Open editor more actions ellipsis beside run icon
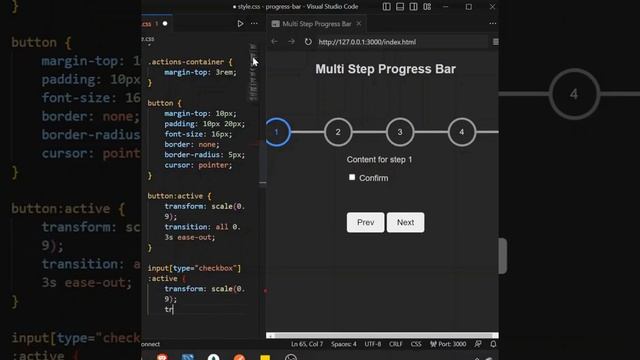The image size is (640, 360). click(254, 24)
